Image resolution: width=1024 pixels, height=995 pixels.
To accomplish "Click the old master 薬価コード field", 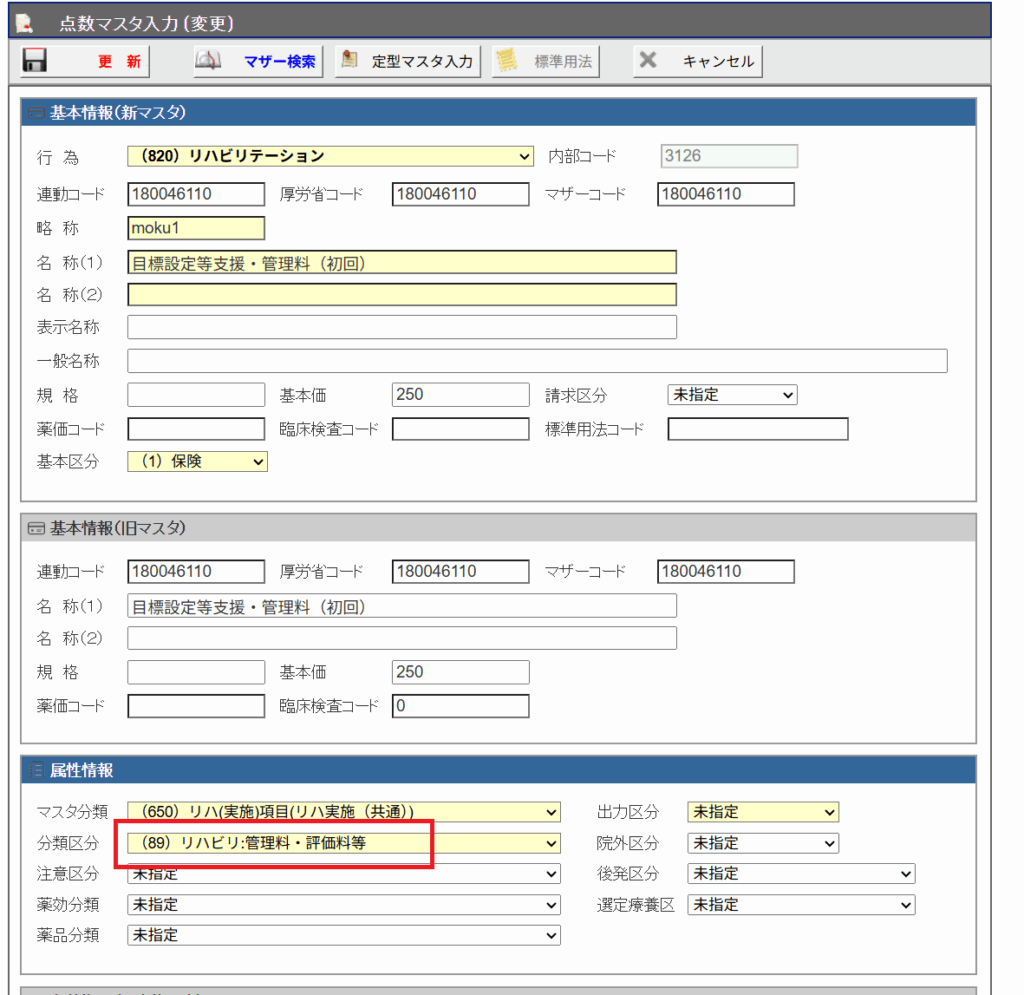I will click(x=196, y=706).
